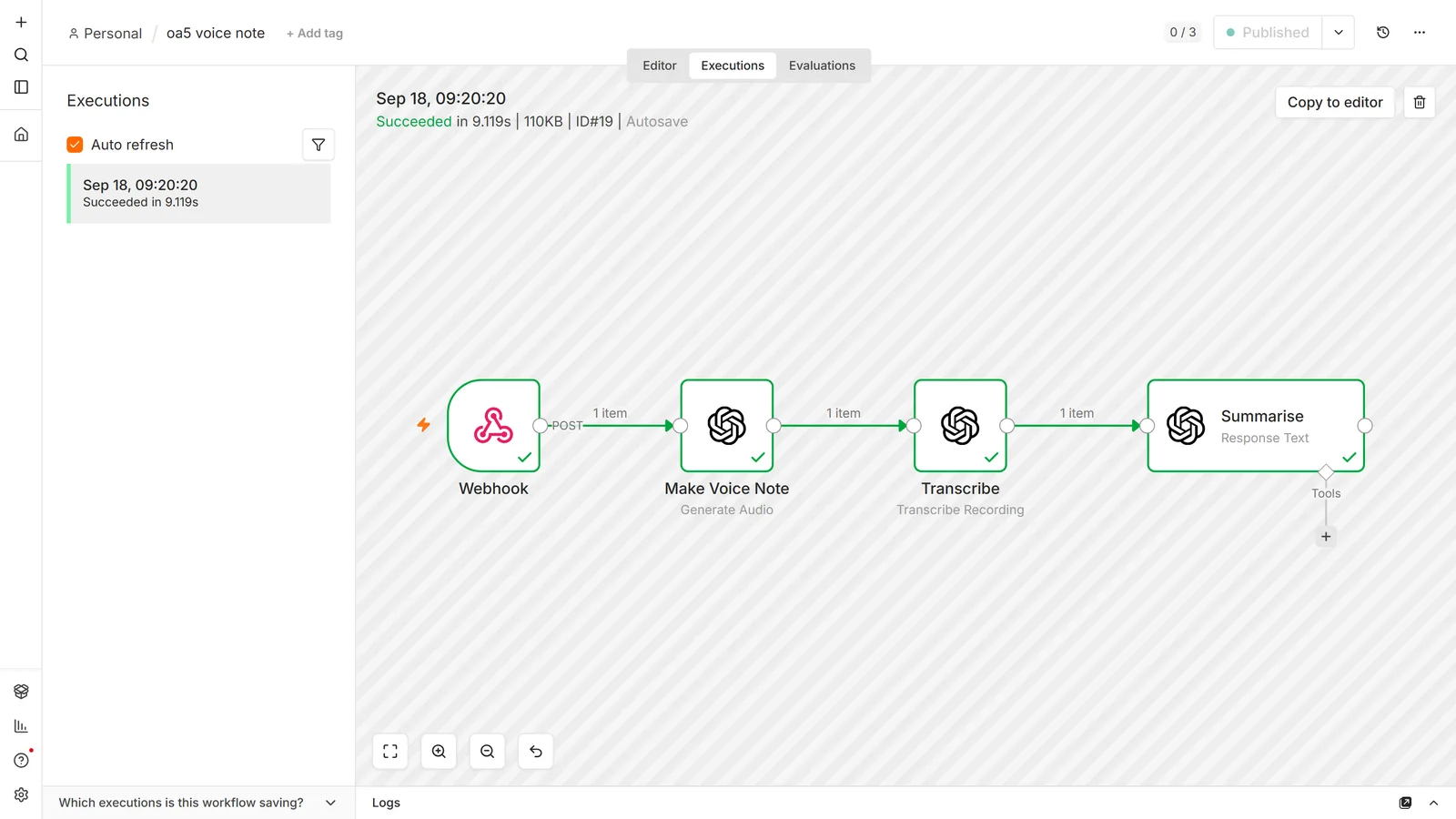Viewport: 1456px width, 819px height.
Task: Click the Published button
Action: [1268, 33]
